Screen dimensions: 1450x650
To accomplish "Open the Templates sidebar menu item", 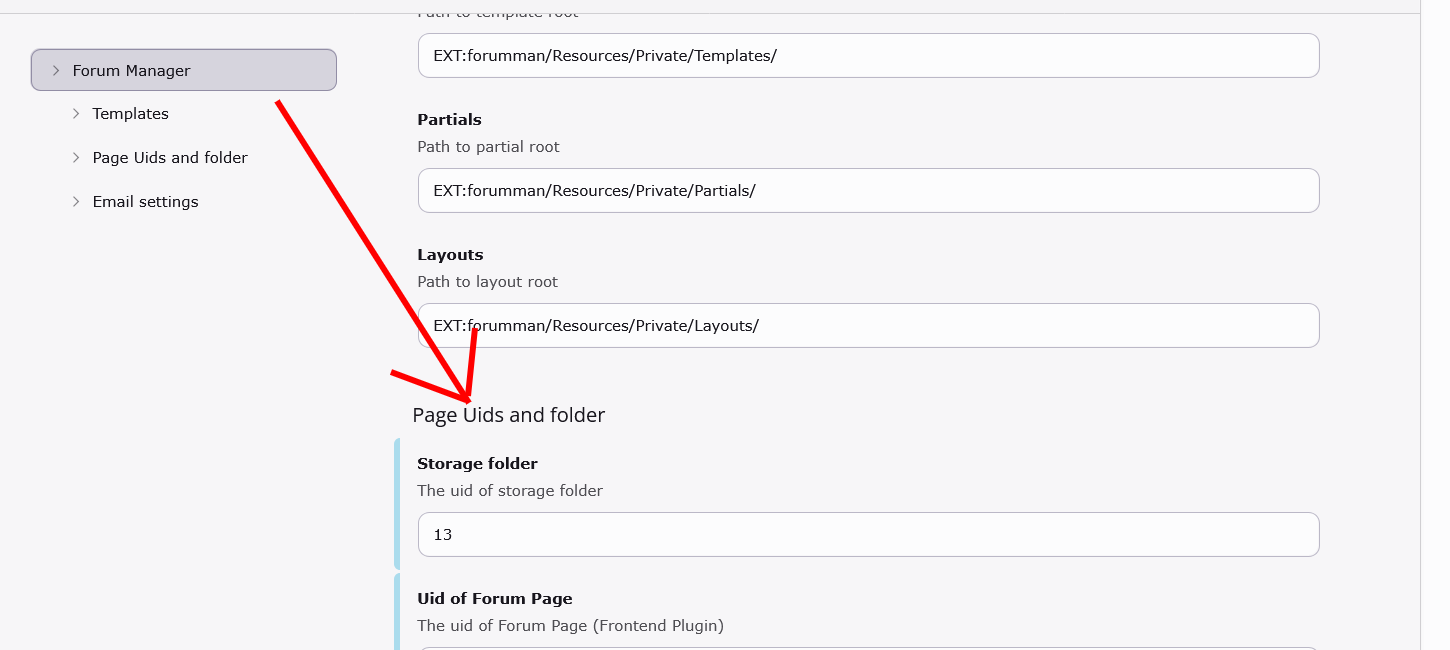I will pos(130,114).
